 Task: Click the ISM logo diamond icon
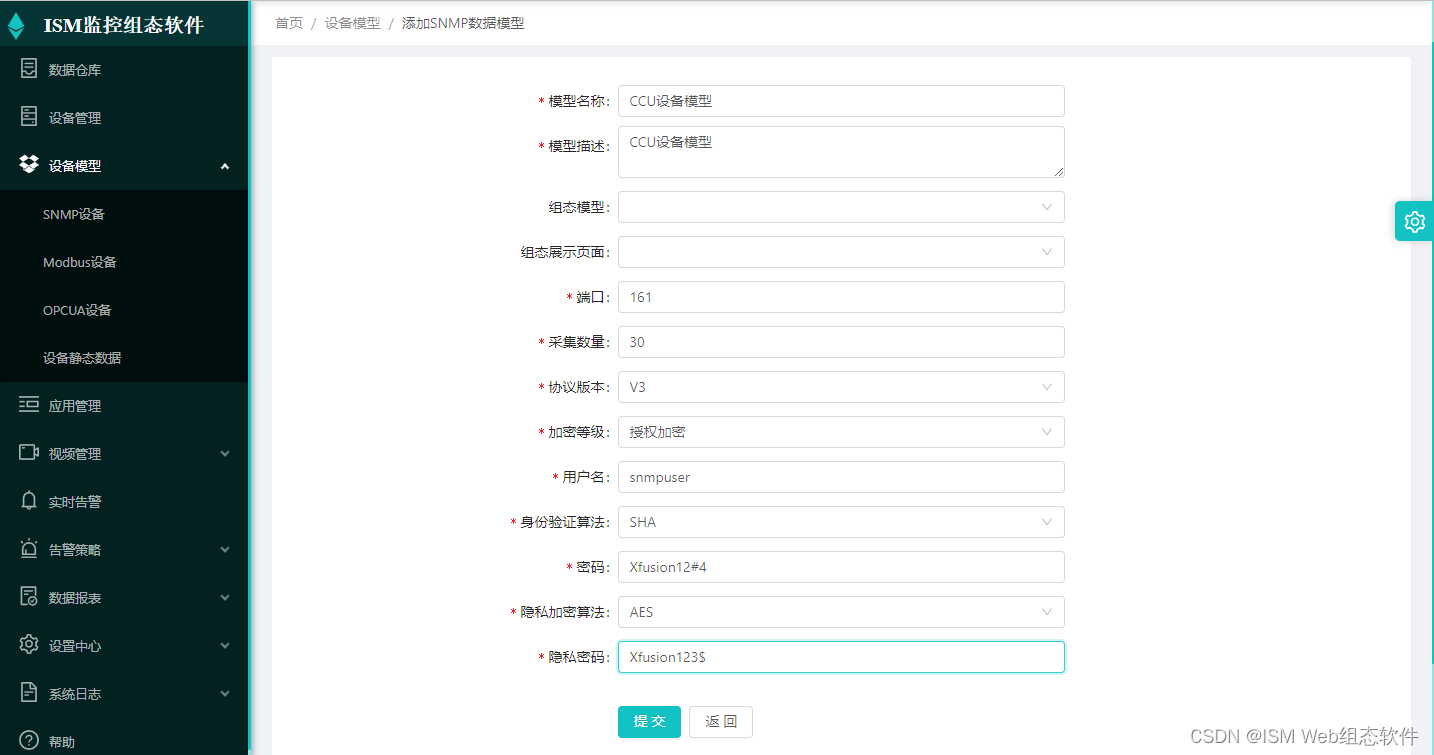coord(16,25)
